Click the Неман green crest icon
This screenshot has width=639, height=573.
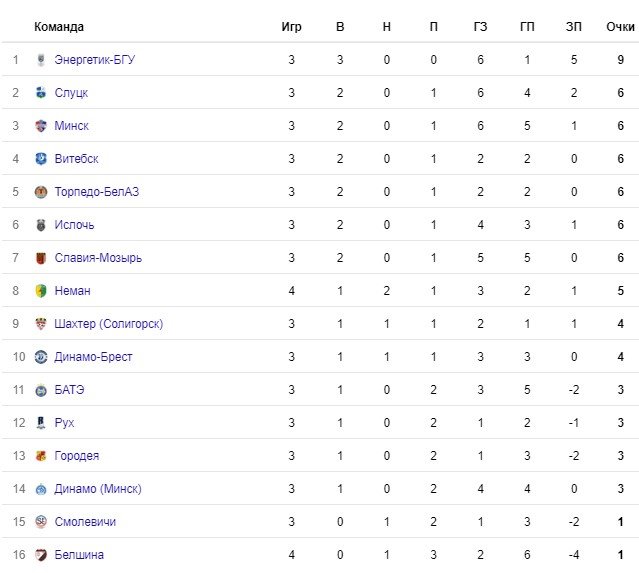click(x=41, y=291)
